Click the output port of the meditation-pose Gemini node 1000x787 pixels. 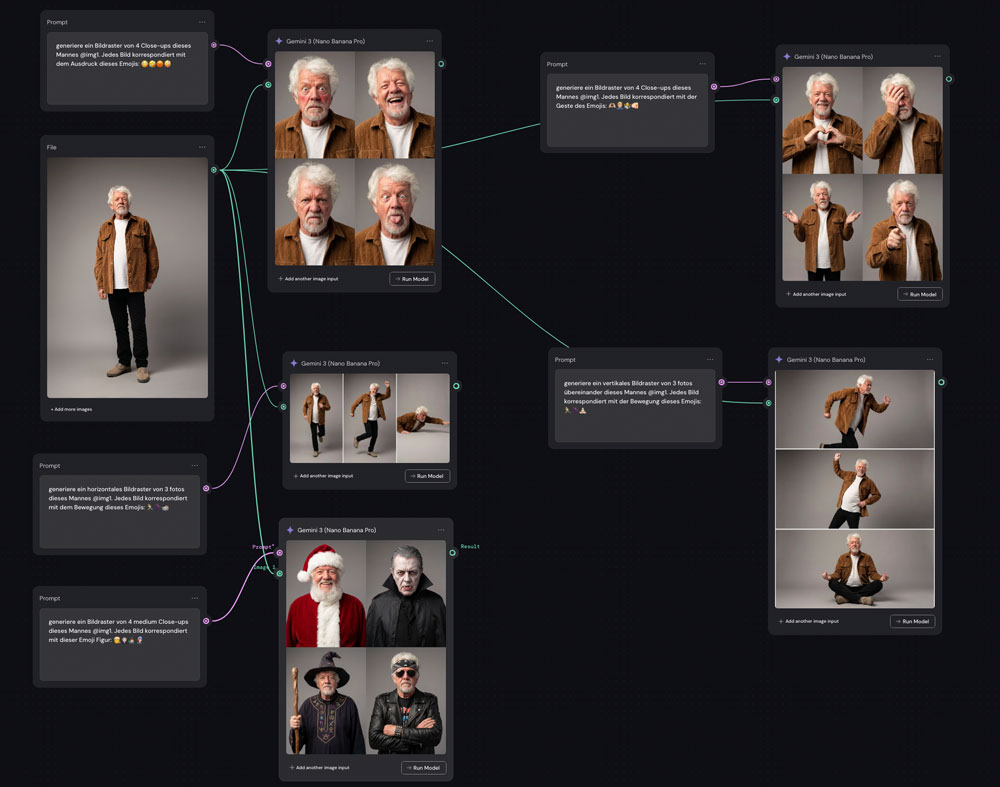click(x=941, y=382)
